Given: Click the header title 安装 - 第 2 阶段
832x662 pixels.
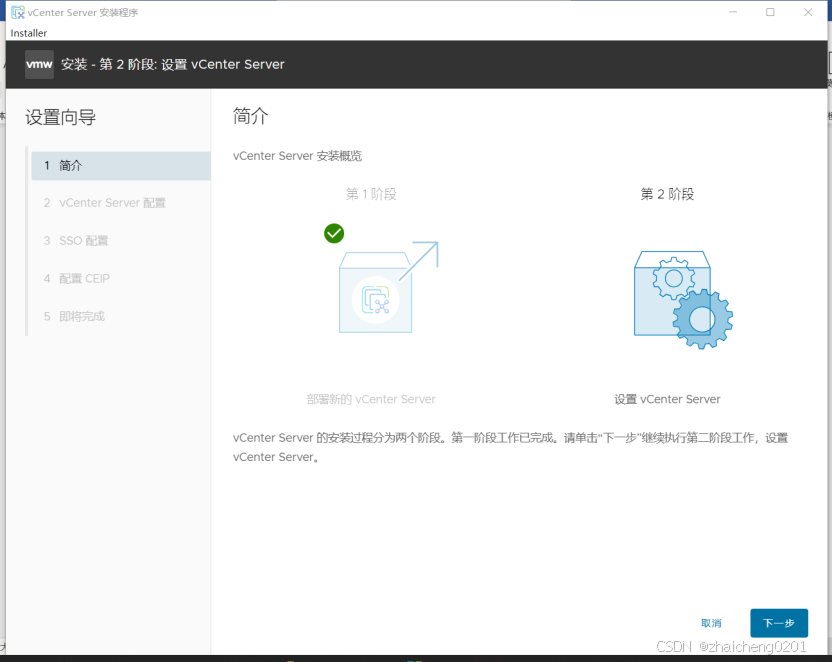Looking at the screenshot, I should tap(172, 65).
